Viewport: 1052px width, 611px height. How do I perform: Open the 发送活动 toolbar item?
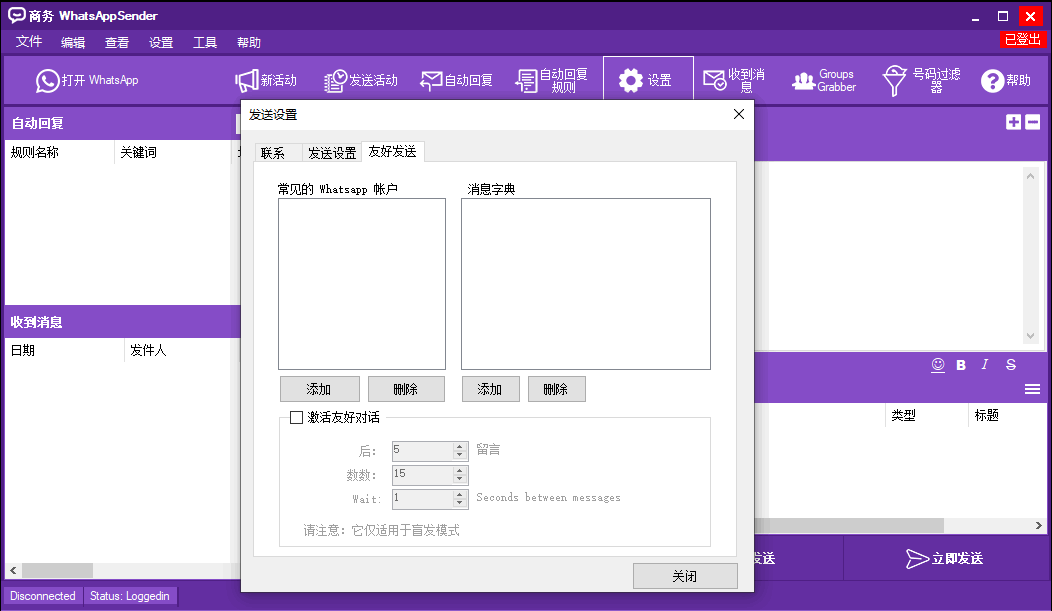tap(361, 81)
